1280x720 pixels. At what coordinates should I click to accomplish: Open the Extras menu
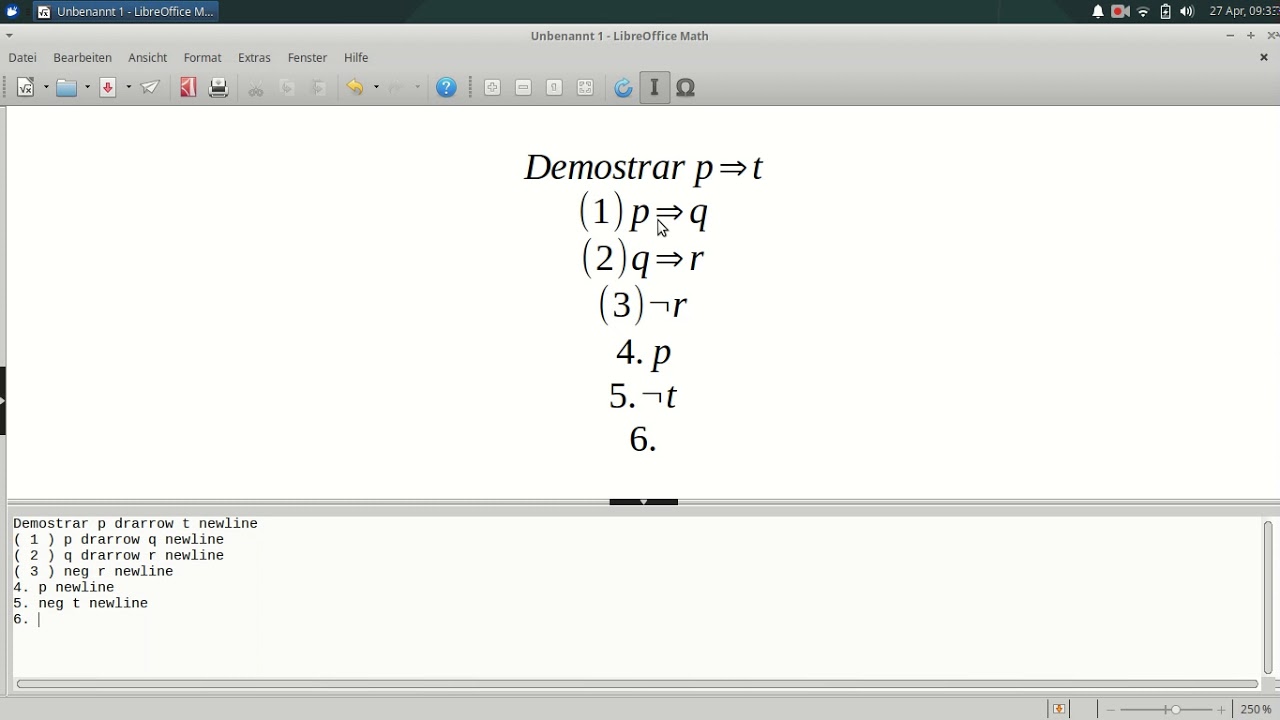(254, 58)
